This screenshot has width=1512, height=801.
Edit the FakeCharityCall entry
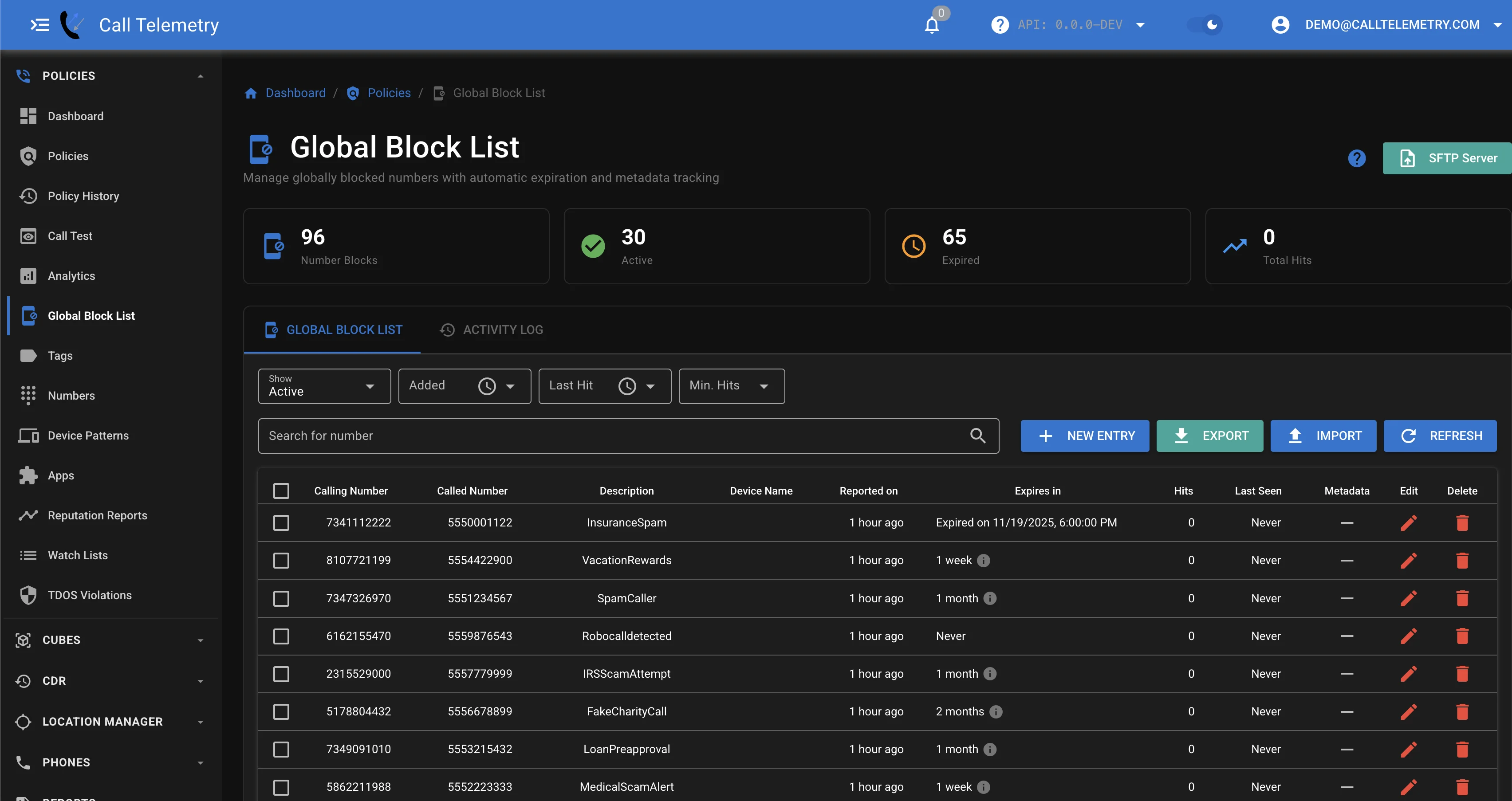pyautogui.click(x=1408, y=712)
